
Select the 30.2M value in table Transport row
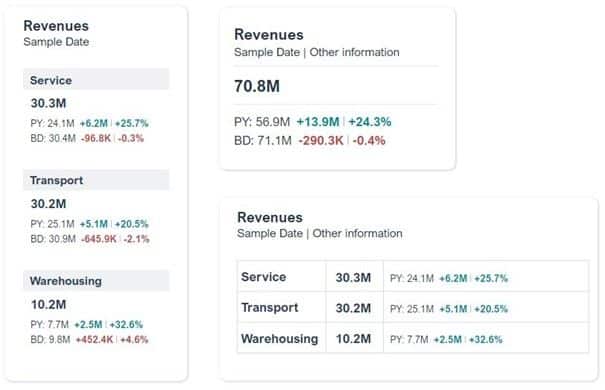pos(353,308)
